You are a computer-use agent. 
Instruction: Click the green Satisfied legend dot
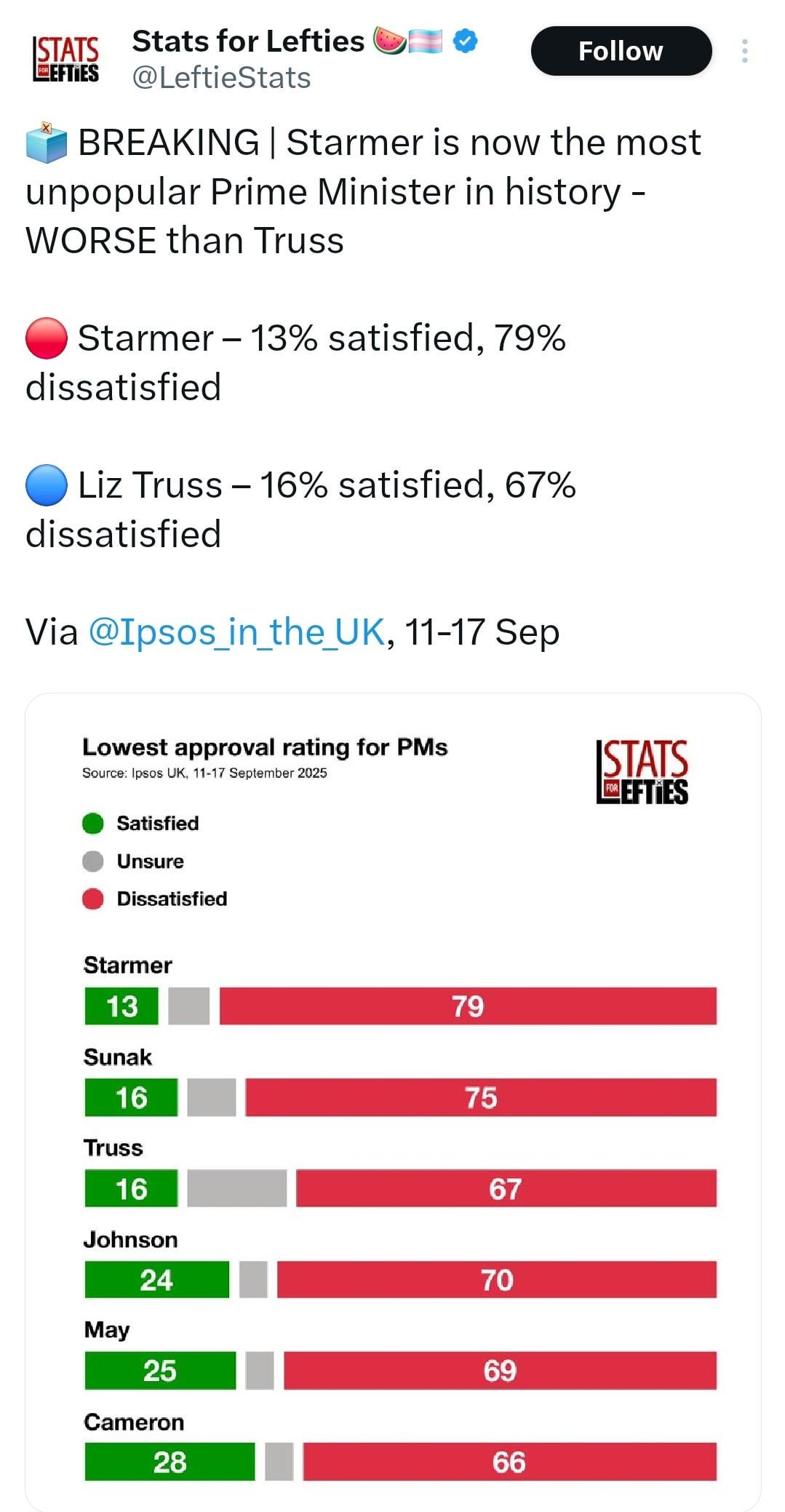click(93, 823)
